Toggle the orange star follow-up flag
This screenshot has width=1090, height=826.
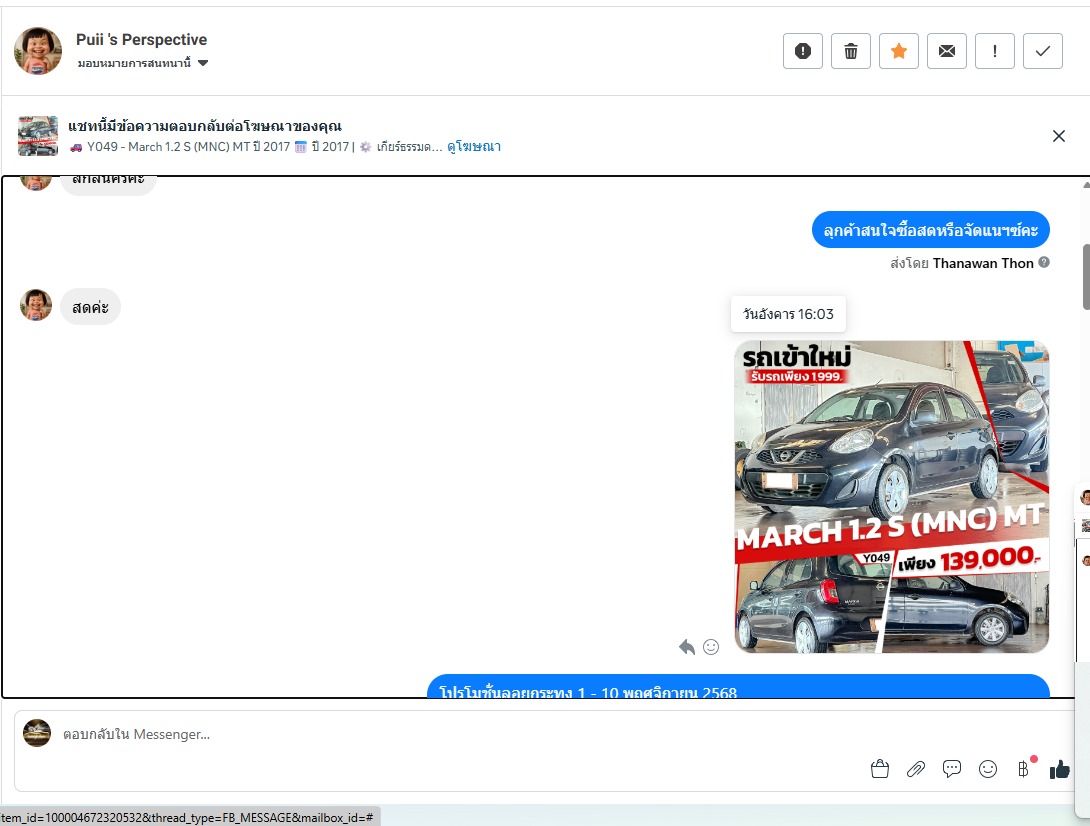pyautogui.click(x=899, y=51)
